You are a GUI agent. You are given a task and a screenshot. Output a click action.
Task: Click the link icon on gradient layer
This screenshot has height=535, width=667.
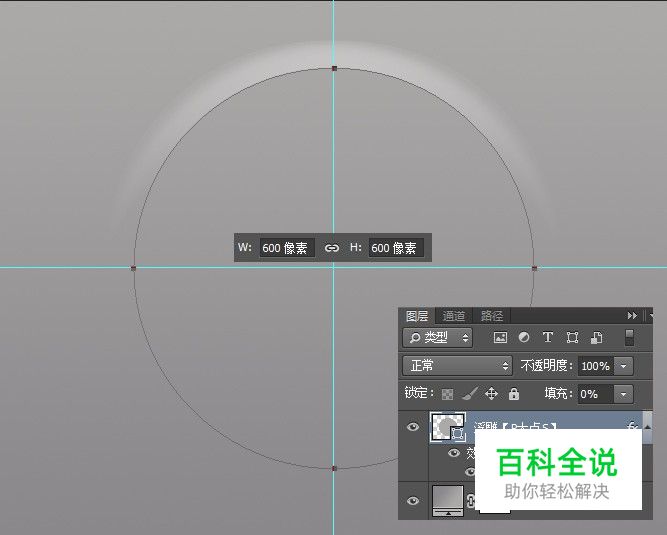[x=470, y=501]
